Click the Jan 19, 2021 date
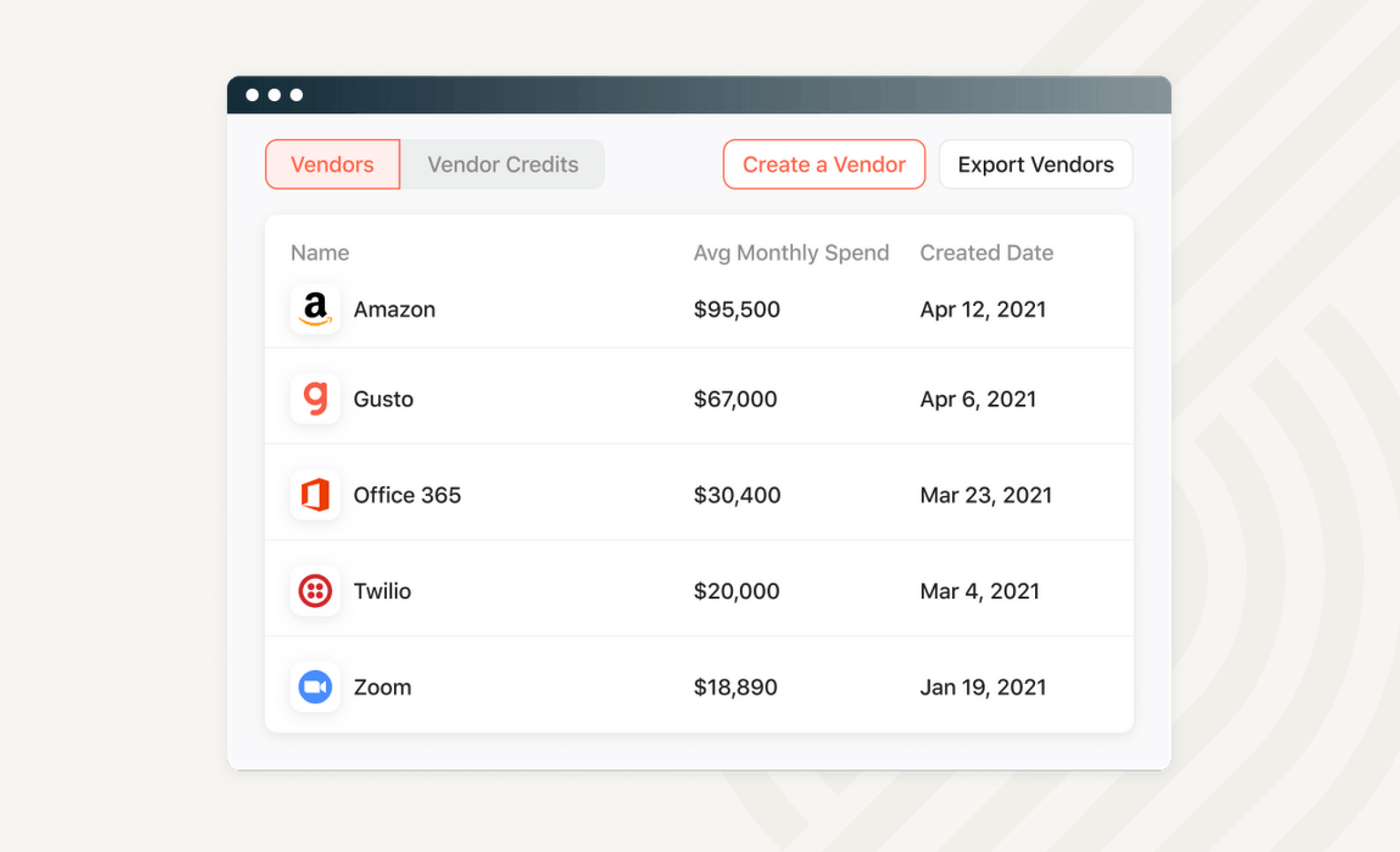Image resolution: width=1400 pixels, height=852 pixels. [x=983, y=687]
